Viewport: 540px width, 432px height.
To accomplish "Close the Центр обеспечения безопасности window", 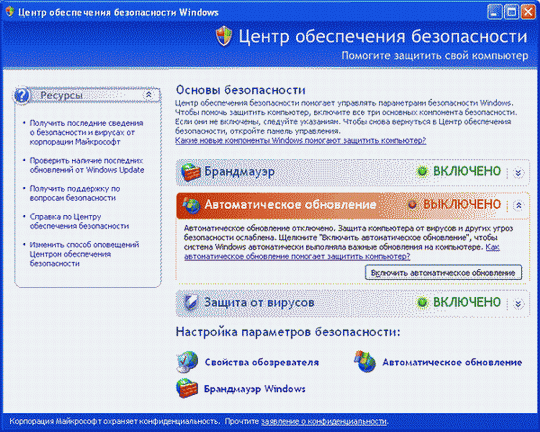I will click(528, 12).
